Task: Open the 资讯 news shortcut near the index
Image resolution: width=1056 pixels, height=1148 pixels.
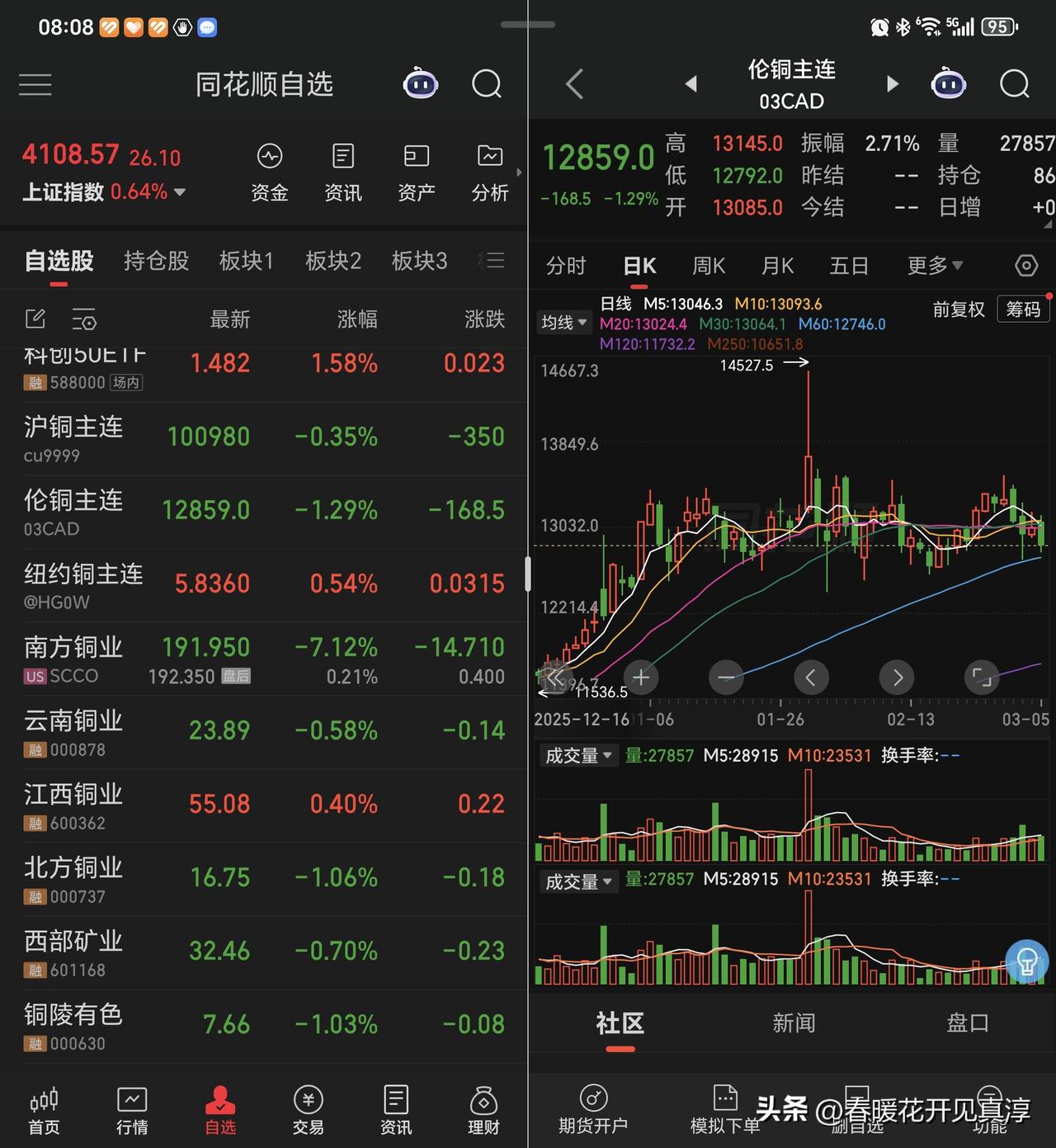Action: pyautogui.click(x=343, y=172)
